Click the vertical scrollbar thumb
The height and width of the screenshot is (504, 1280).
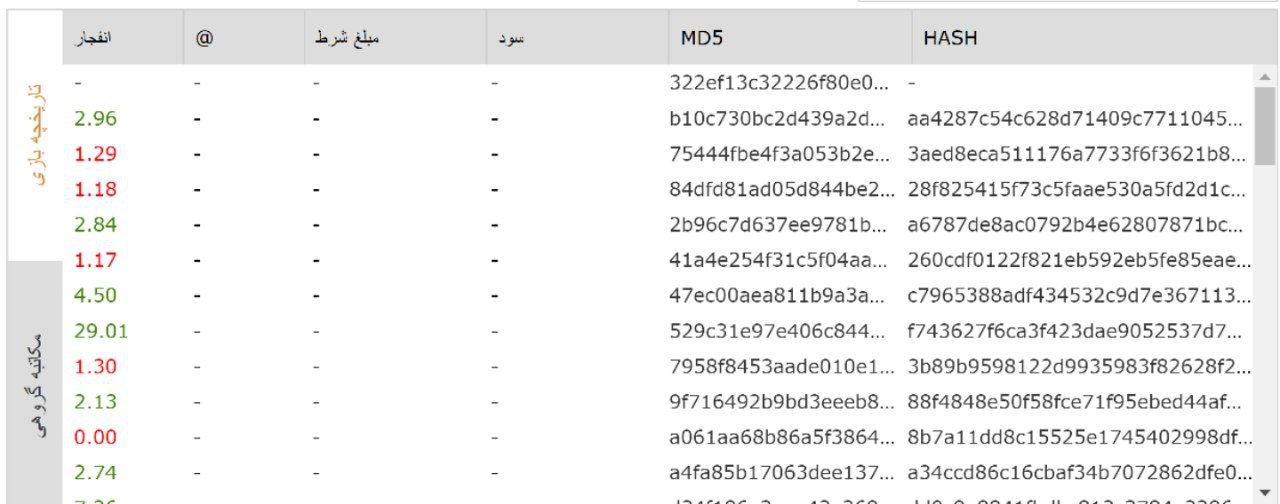point(1264,125)
